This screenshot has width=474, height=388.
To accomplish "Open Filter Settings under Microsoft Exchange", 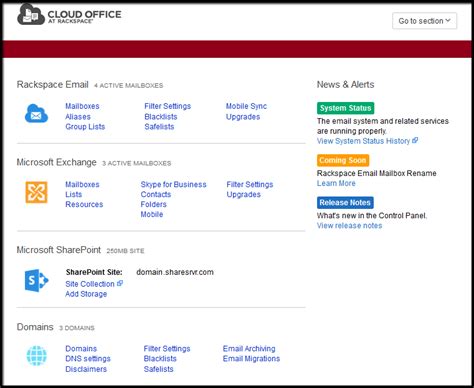I will pos(250,185).
